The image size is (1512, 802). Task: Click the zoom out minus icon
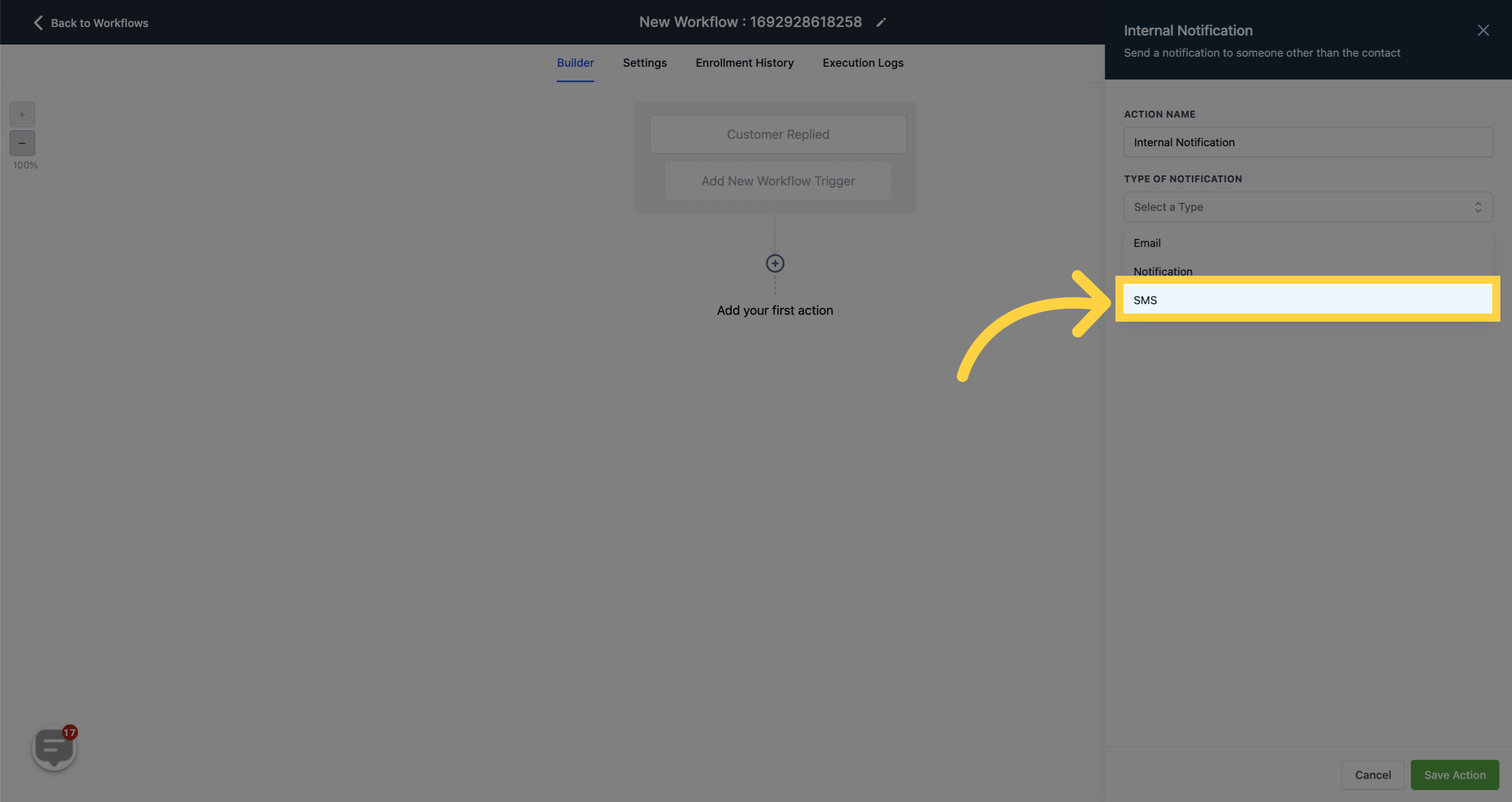click(x=22, y=143)
